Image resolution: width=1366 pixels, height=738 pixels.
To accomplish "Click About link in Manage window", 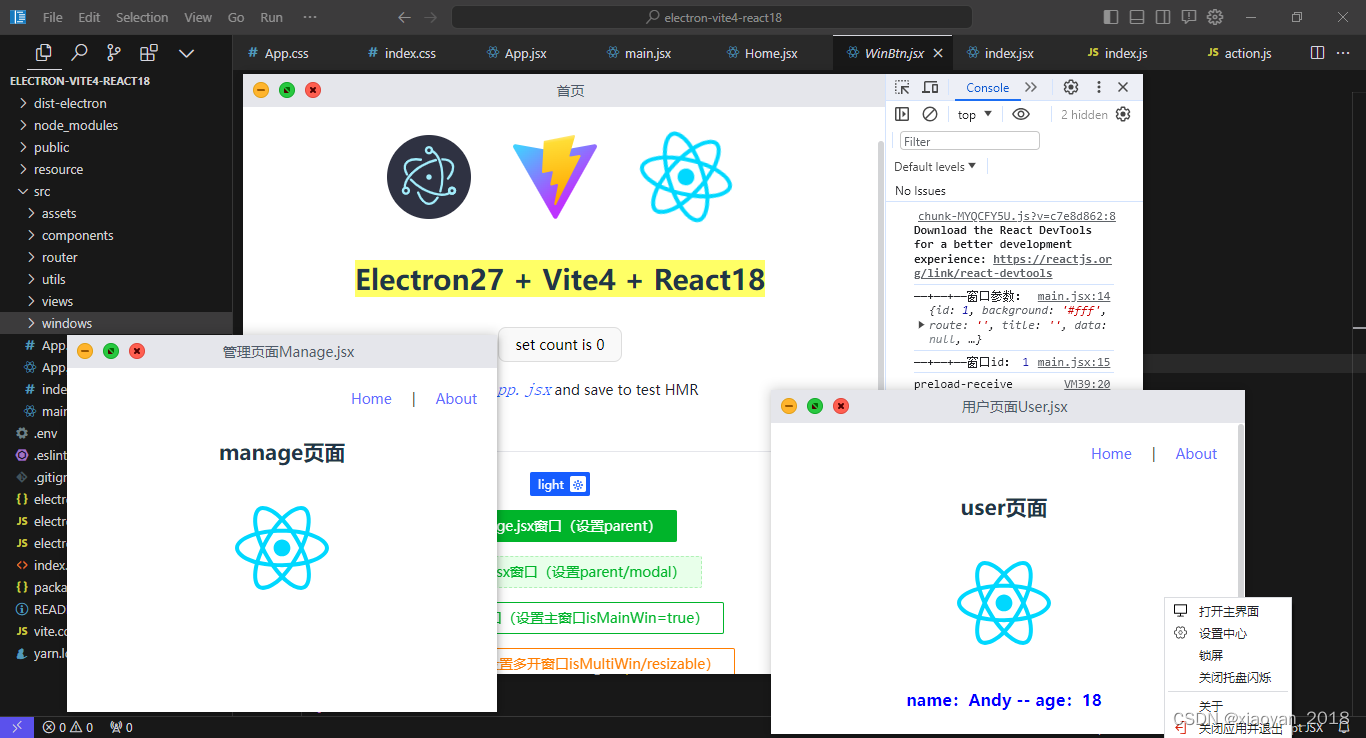I will (456, 399).
